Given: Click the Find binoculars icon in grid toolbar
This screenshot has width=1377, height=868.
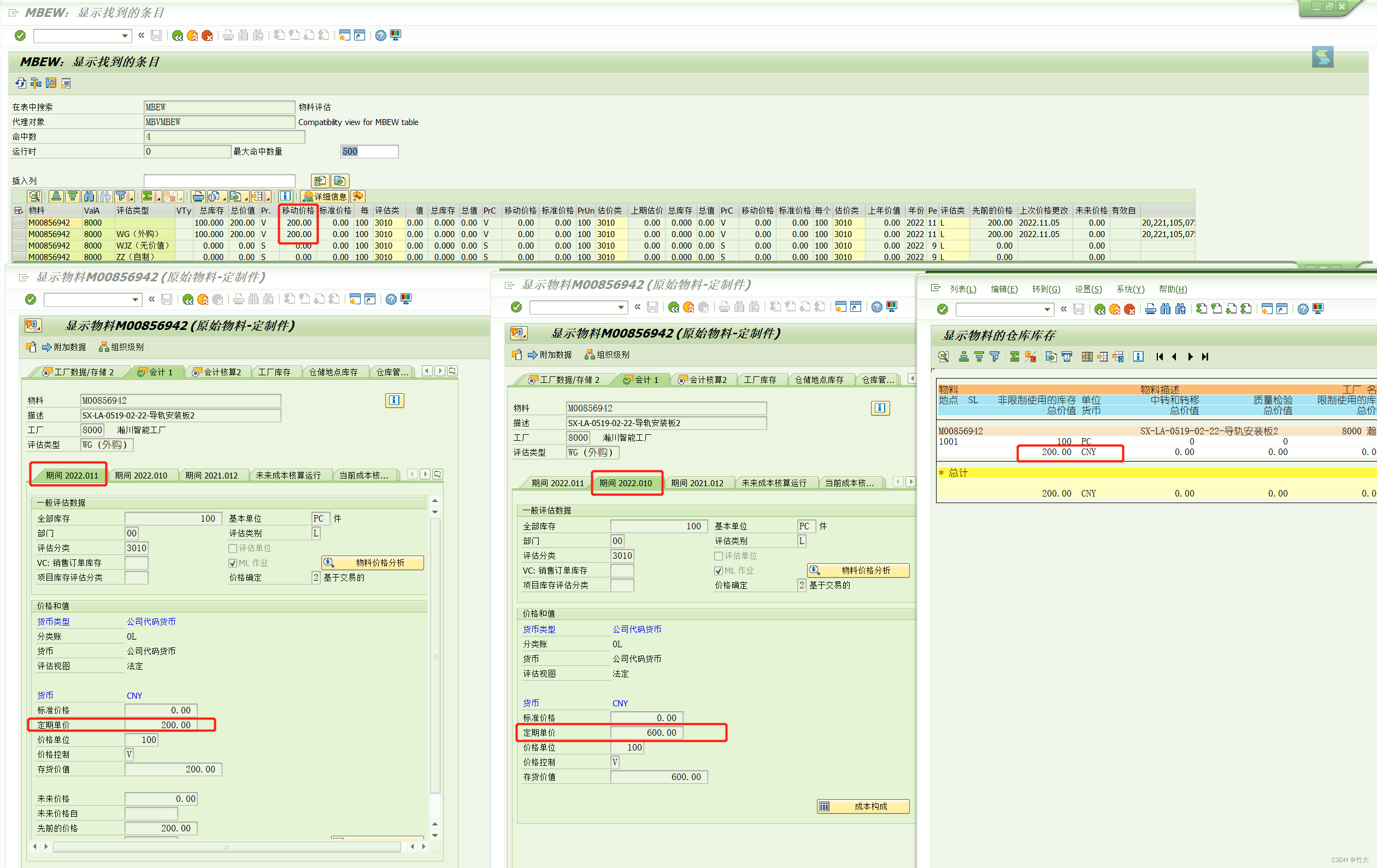Looking at the screenshot, I should point(89,196).
